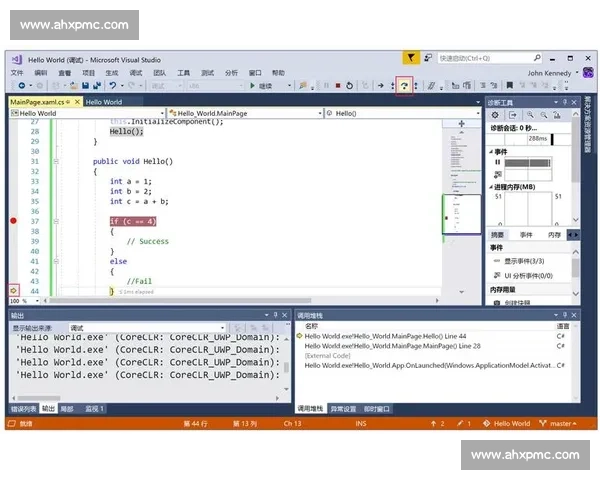Switch to the 错误列表 bottom tab

[x=23, y=408]
